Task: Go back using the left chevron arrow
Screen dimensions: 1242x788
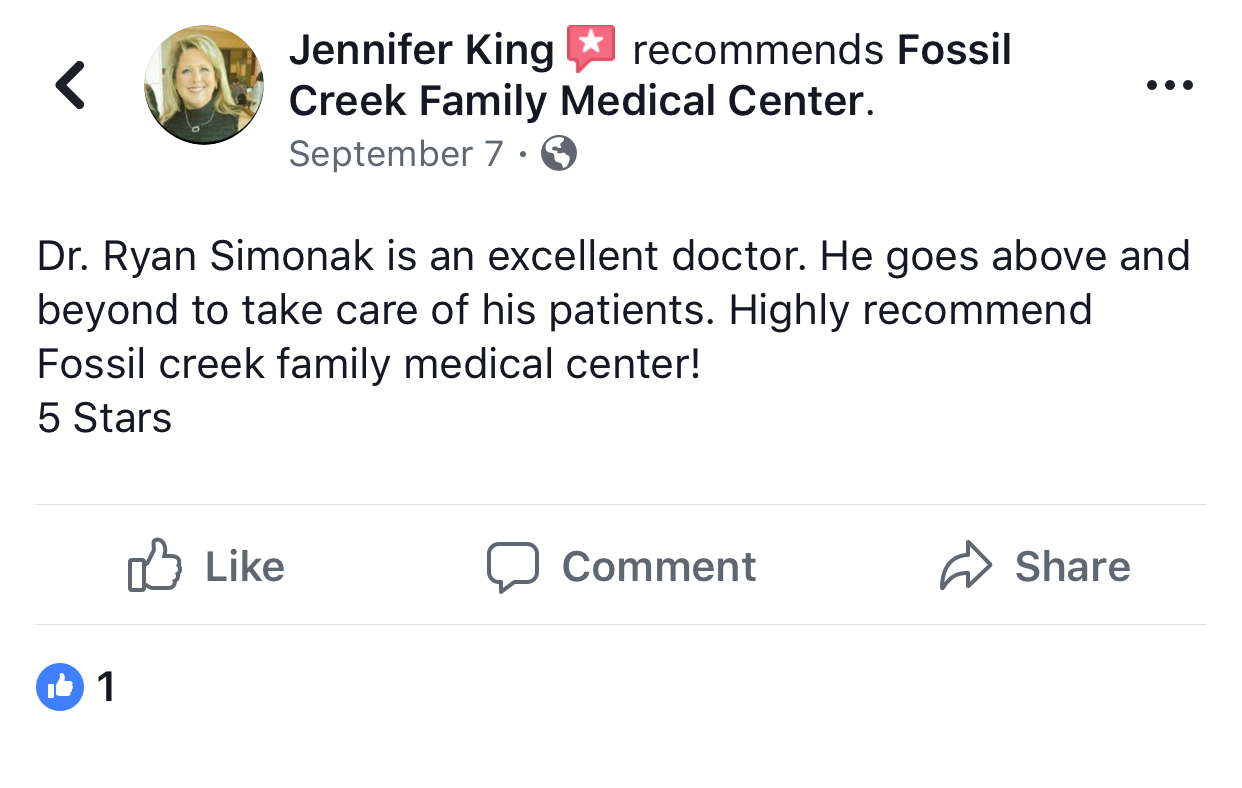Action: (71, 85)
